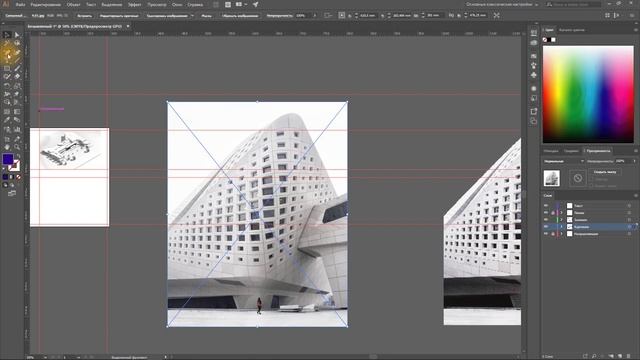Tick the Обтравка checkbox in Transparency panel

point(591,179)
